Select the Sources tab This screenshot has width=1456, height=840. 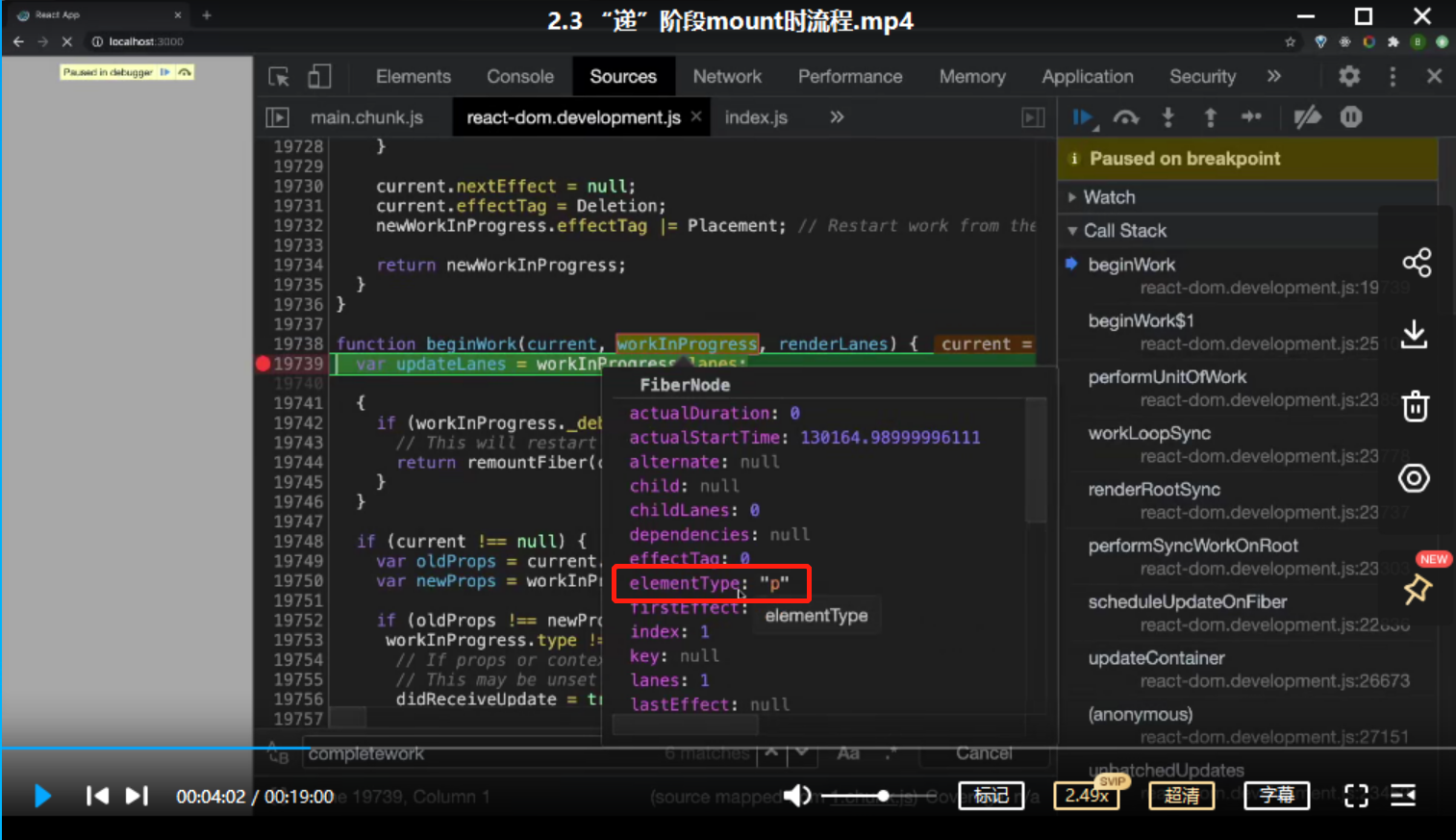point(623,77)
